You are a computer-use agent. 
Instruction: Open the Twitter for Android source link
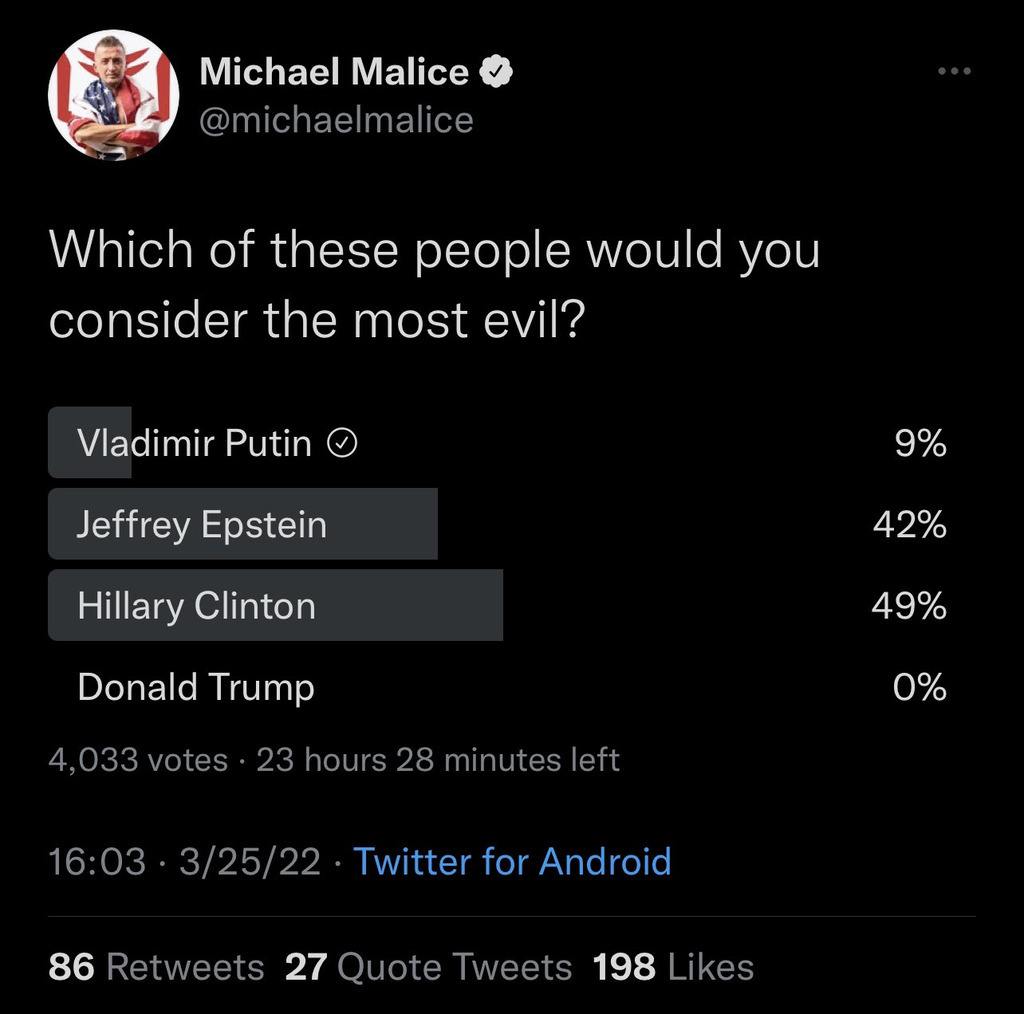[512, 862]
